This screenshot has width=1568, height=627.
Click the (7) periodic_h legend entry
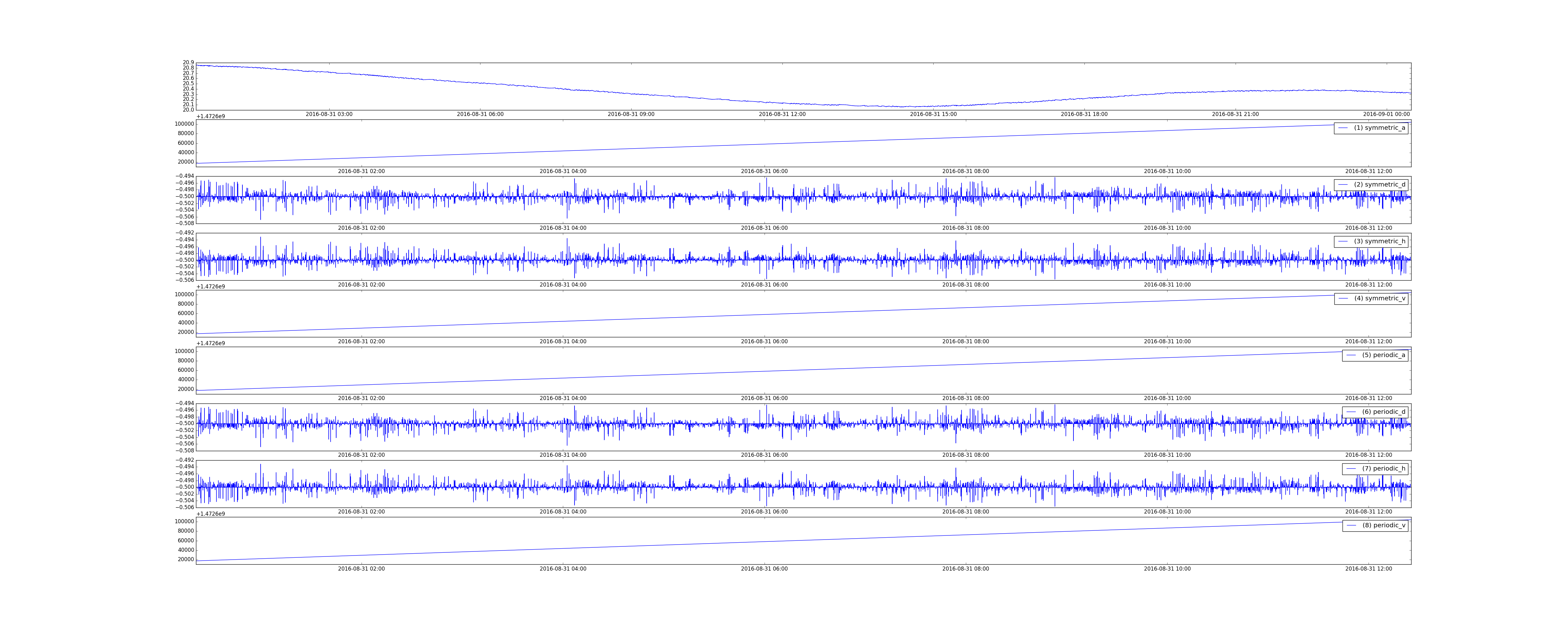[1375, 469]
